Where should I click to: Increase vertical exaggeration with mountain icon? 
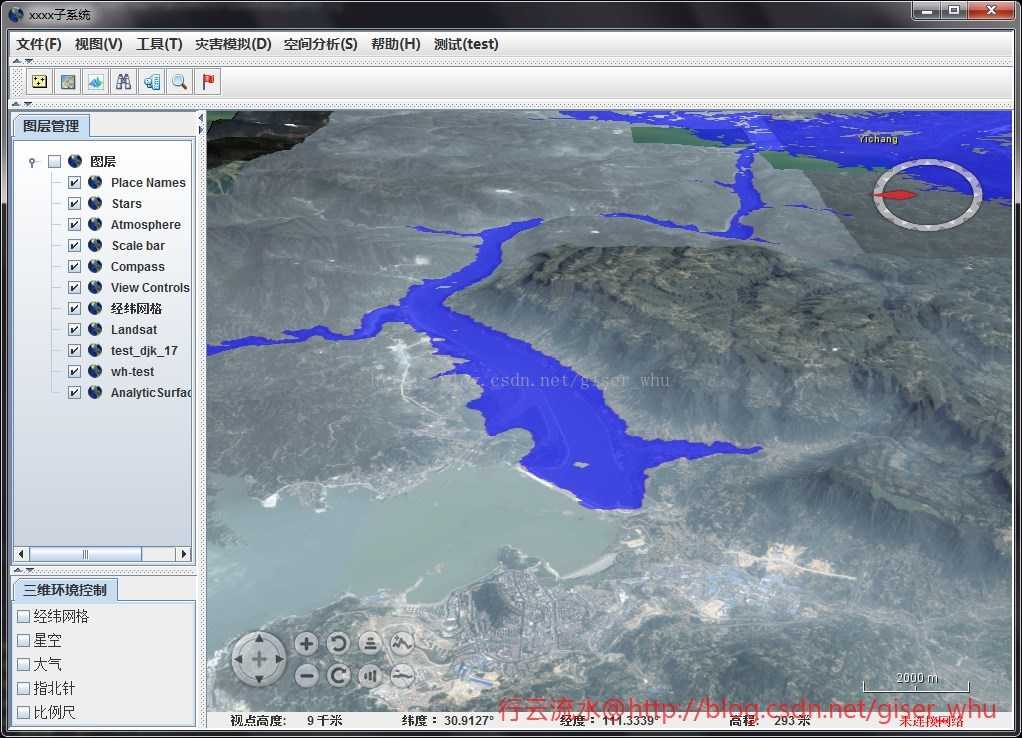coord(401,643)
